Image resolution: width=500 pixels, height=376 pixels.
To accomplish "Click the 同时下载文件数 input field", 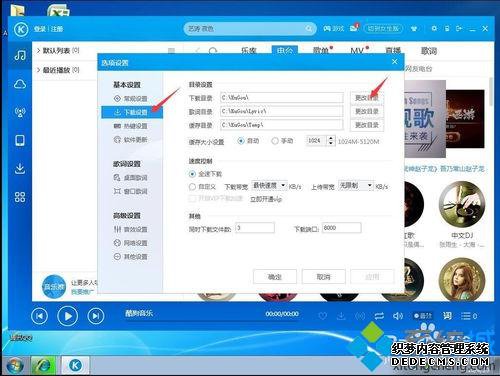I will coord(255,228).
